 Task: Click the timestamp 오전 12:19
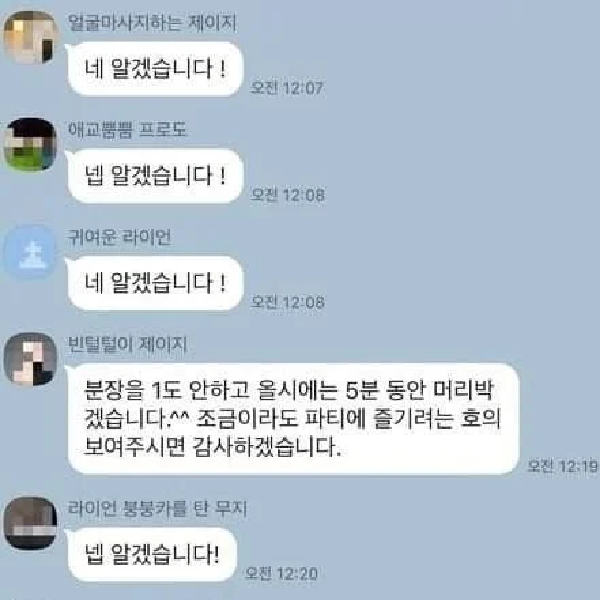562,466
